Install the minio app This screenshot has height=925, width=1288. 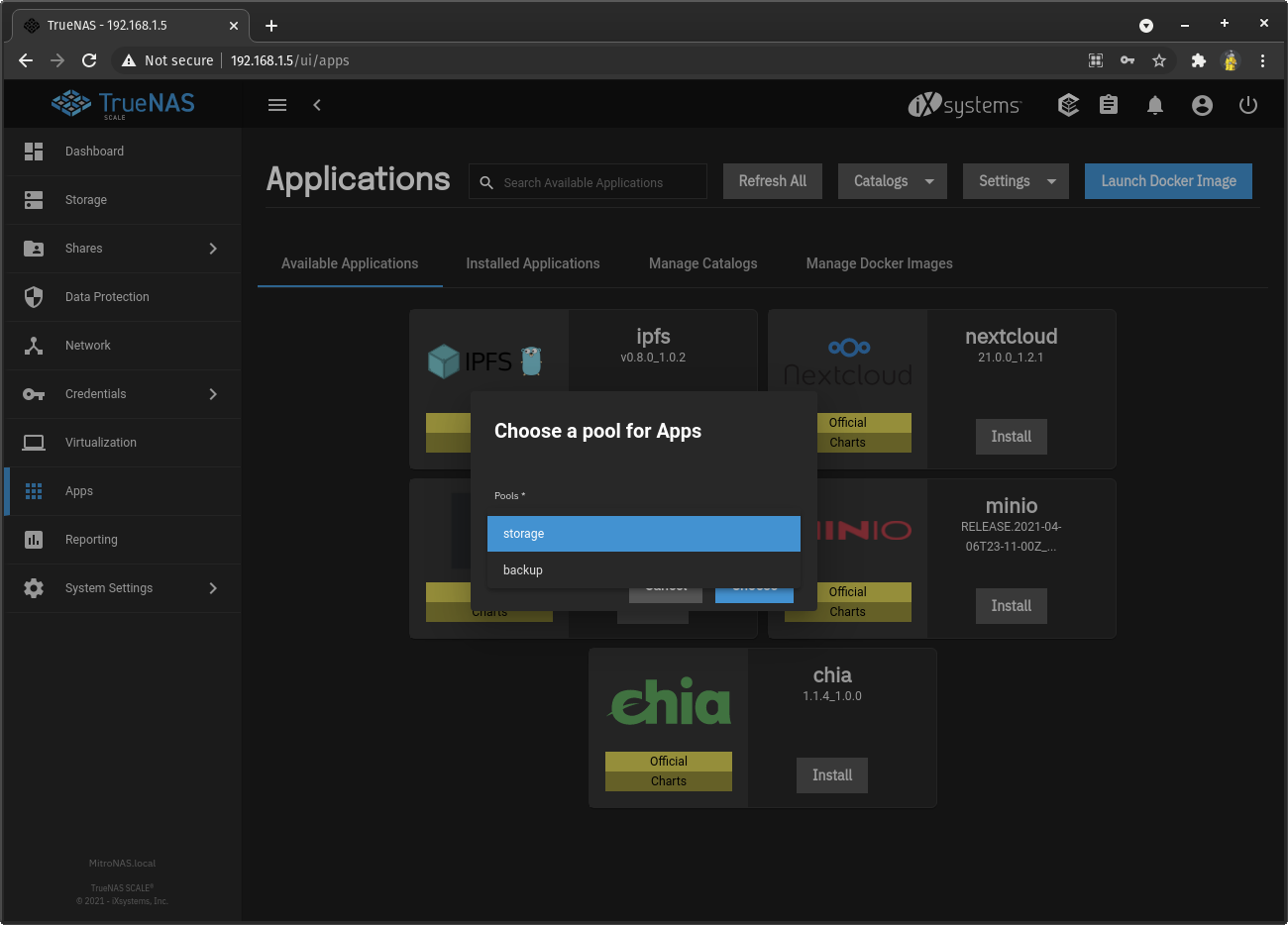[x=1012, y=606]
